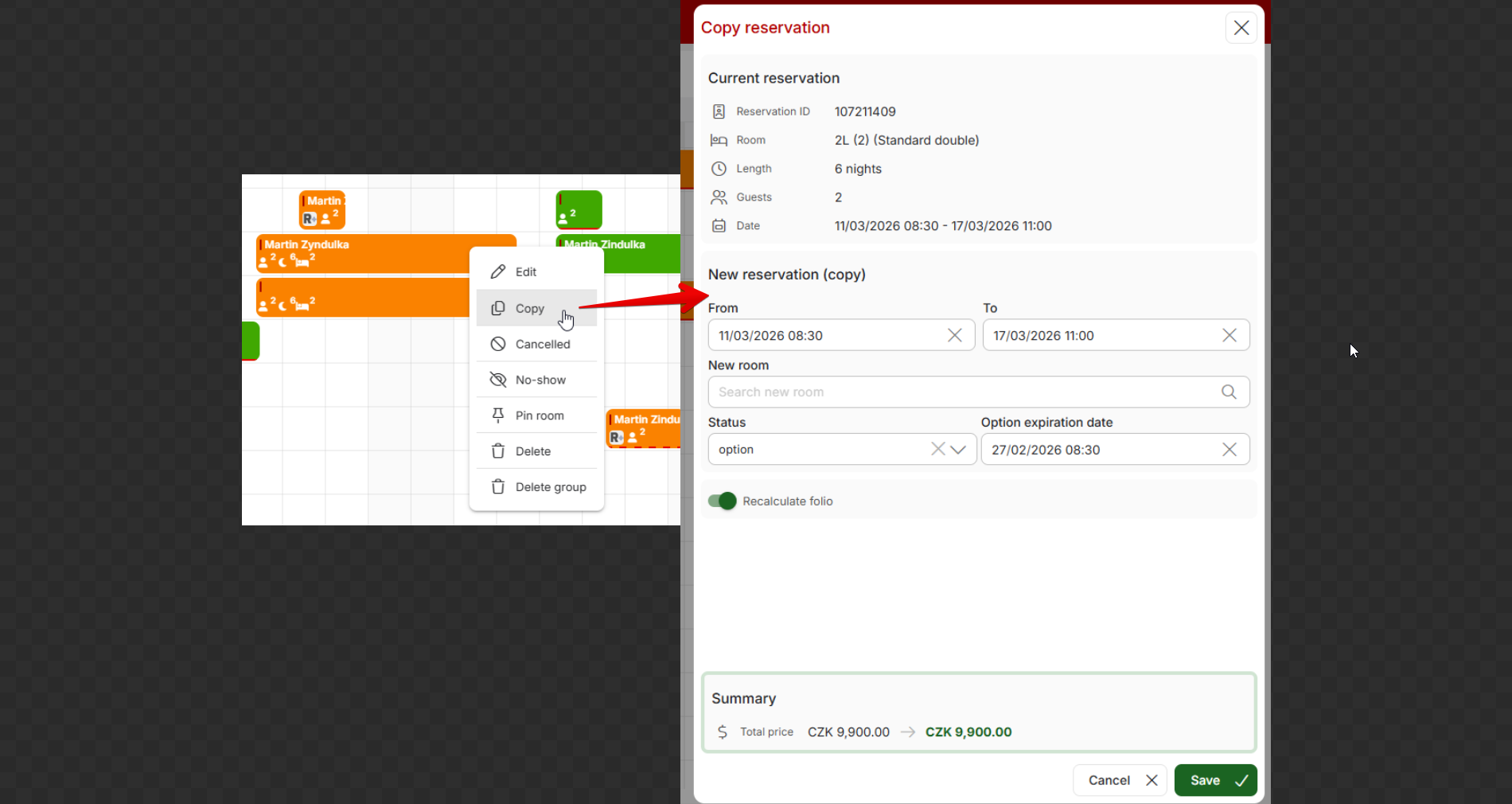Clear the From date field

click(954, 335)
